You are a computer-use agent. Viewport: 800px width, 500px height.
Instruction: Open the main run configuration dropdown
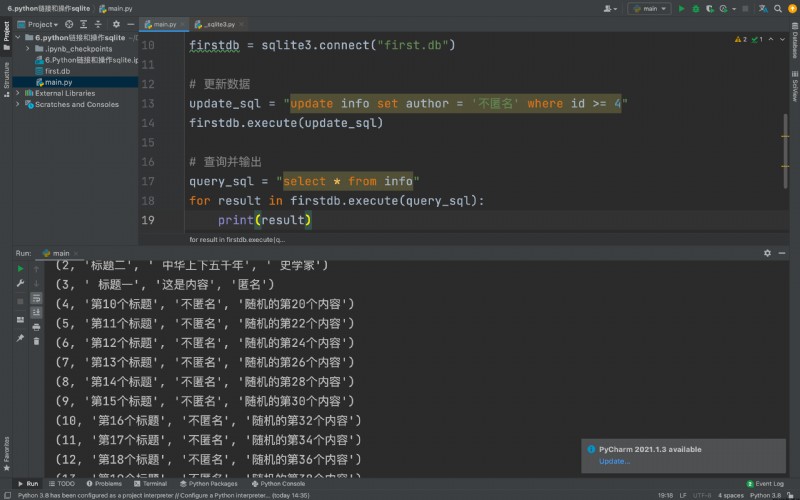[x=649, y=9]
